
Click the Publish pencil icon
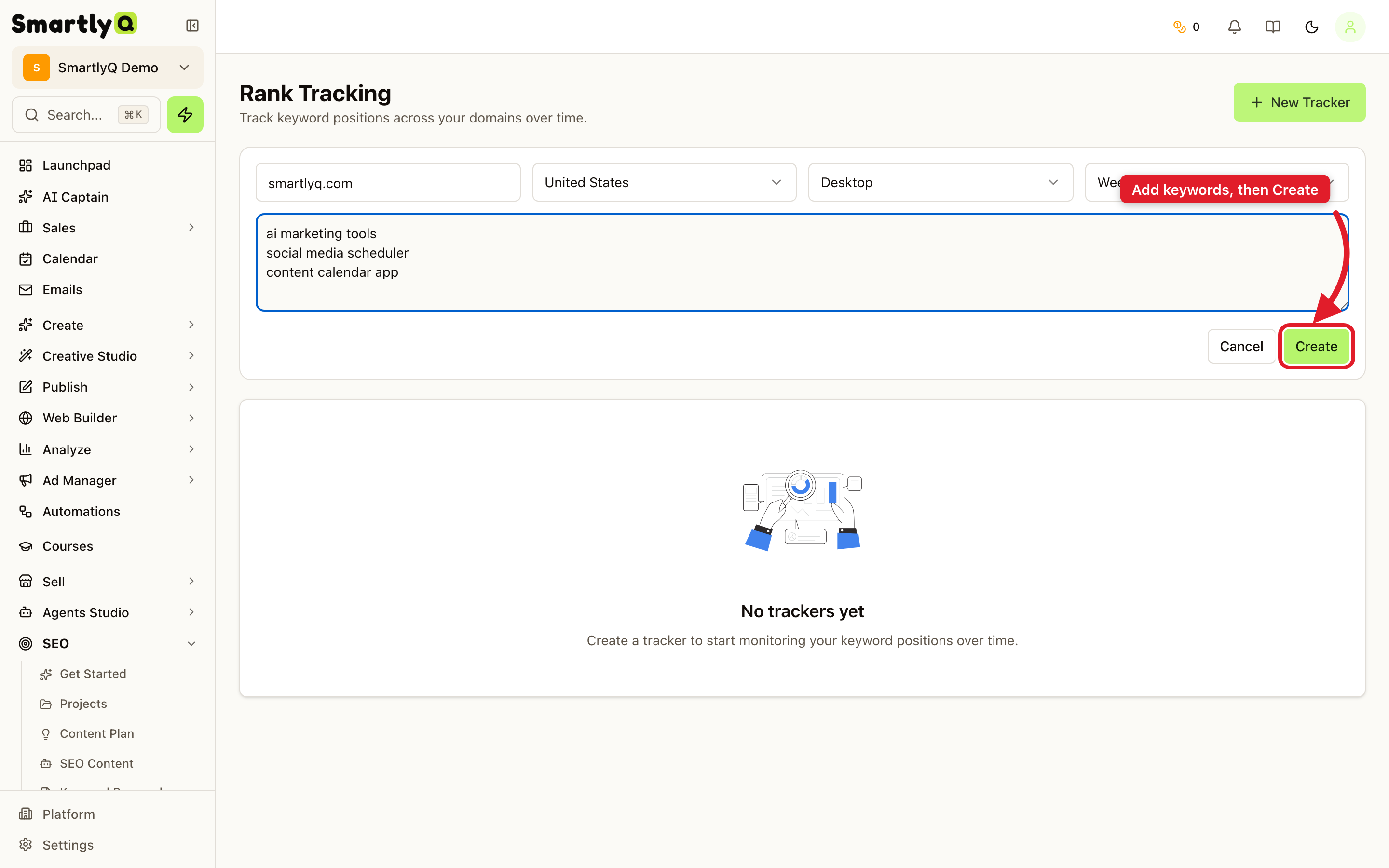[25, 387]
